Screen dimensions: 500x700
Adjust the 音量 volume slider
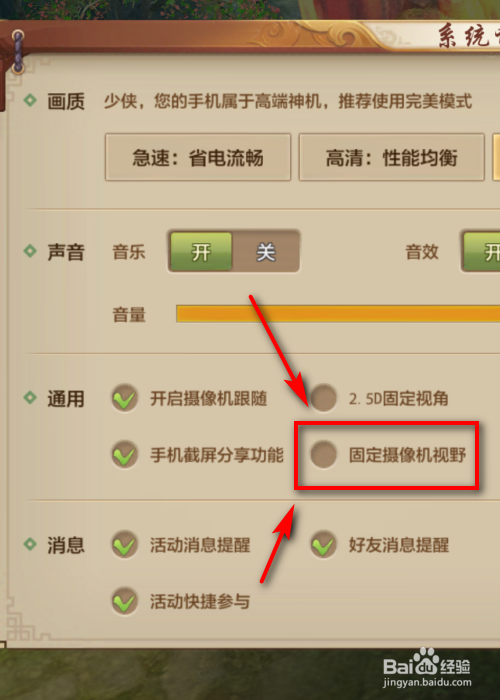(338, 313)
